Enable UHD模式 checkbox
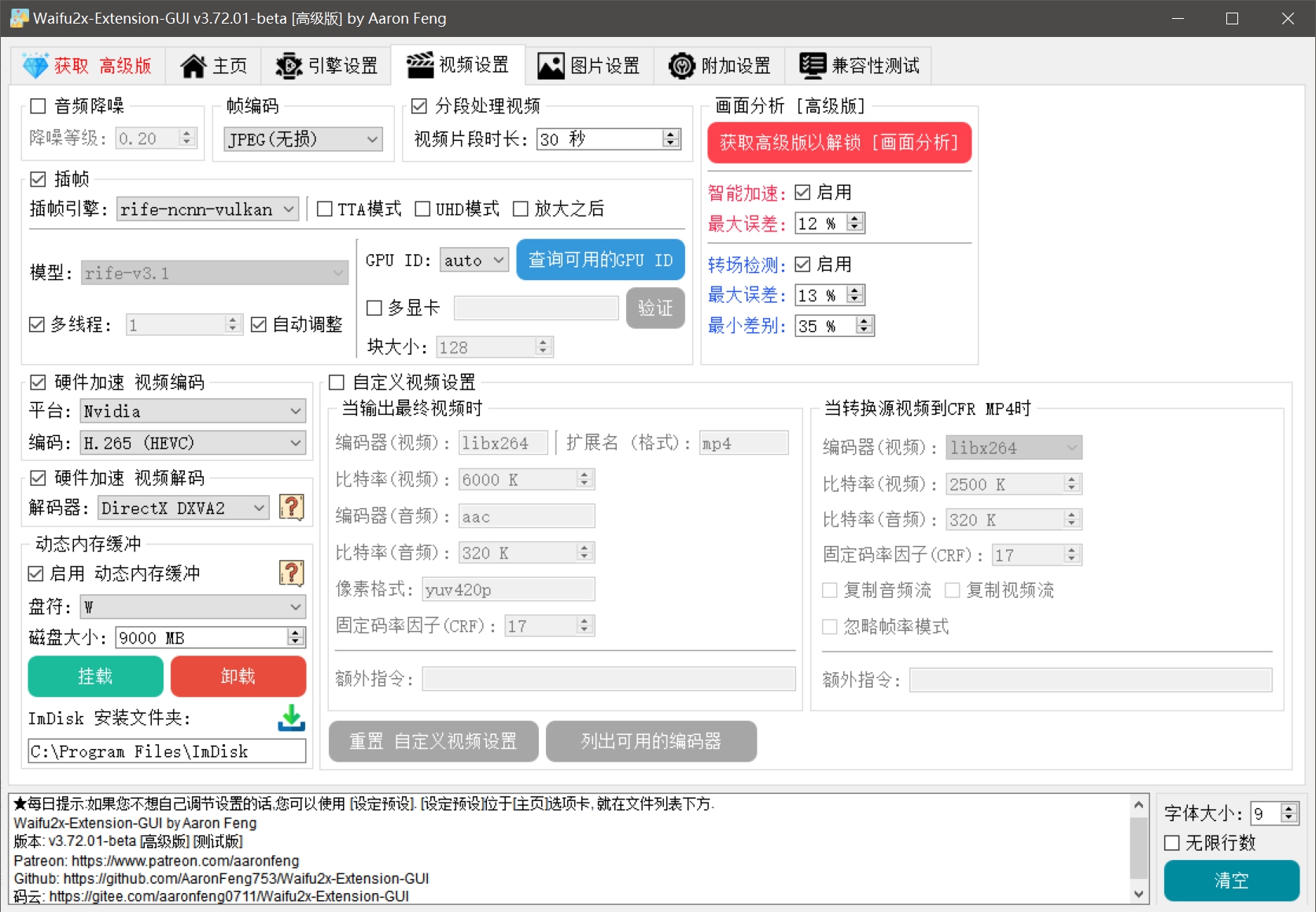1316x912 pixels. 422,209
